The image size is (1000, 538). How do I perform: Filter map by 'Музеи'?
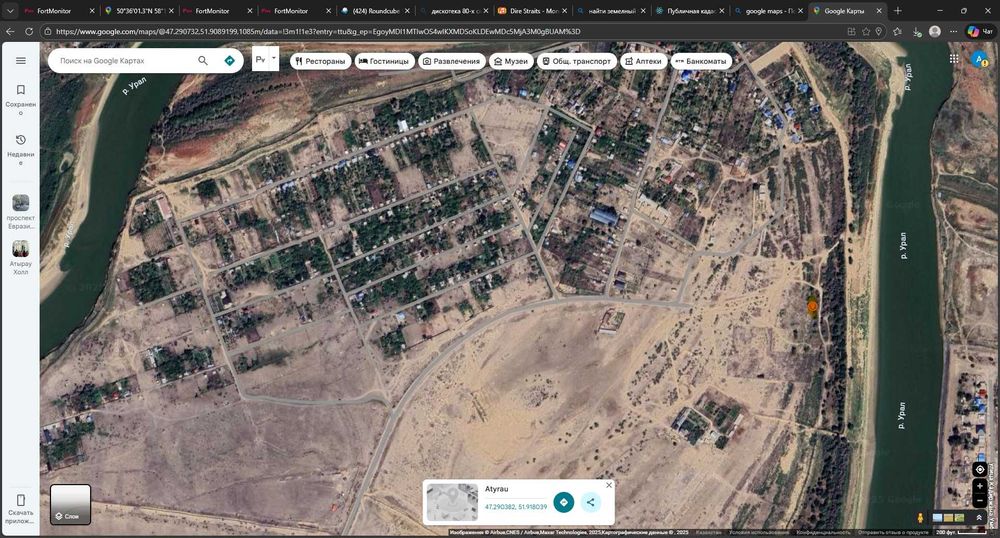pos(511,61)
